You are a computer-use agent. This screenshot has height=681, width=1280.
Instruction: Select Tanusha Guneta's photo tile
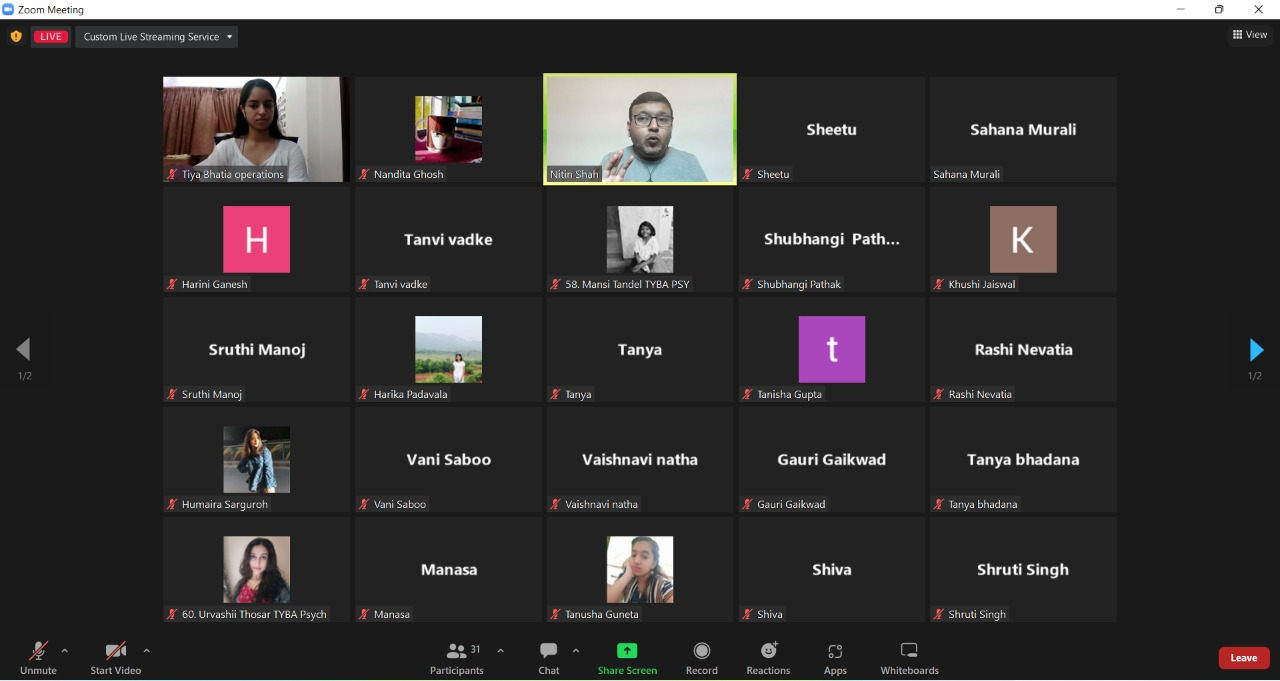point(640,570)
